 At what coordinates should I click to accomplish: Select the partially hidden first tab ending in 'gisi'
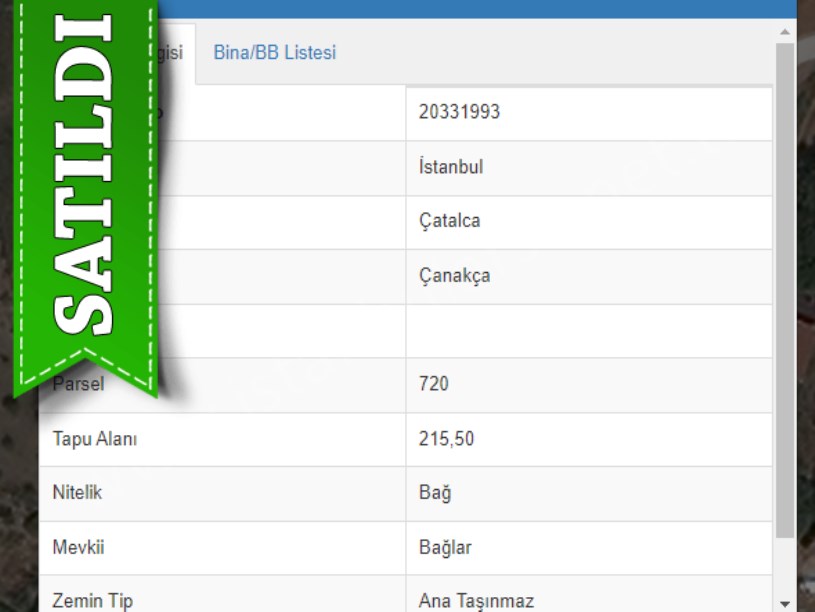174,53
